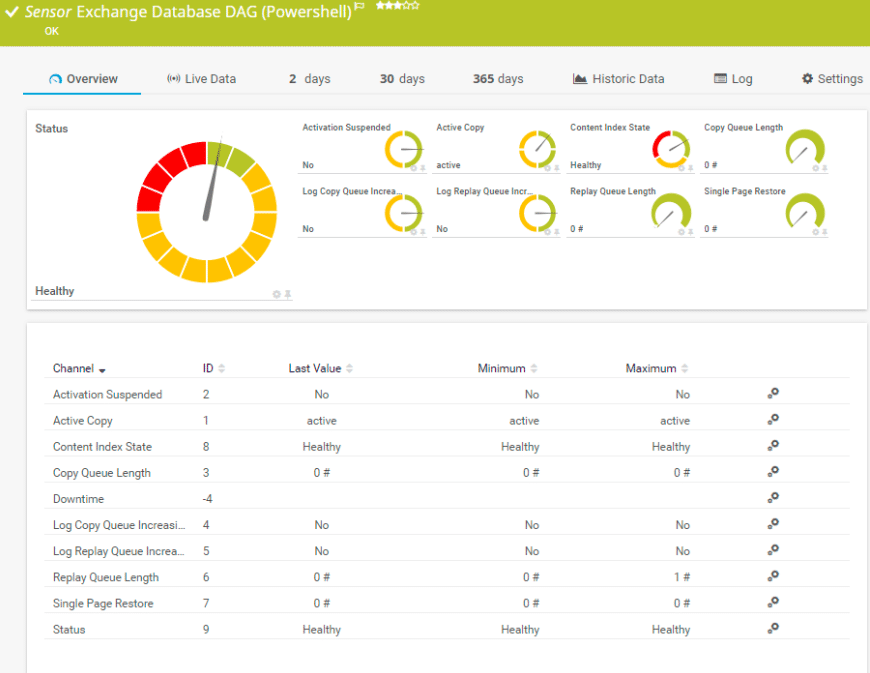Sort table by Last Value column header

pos(320,368)
